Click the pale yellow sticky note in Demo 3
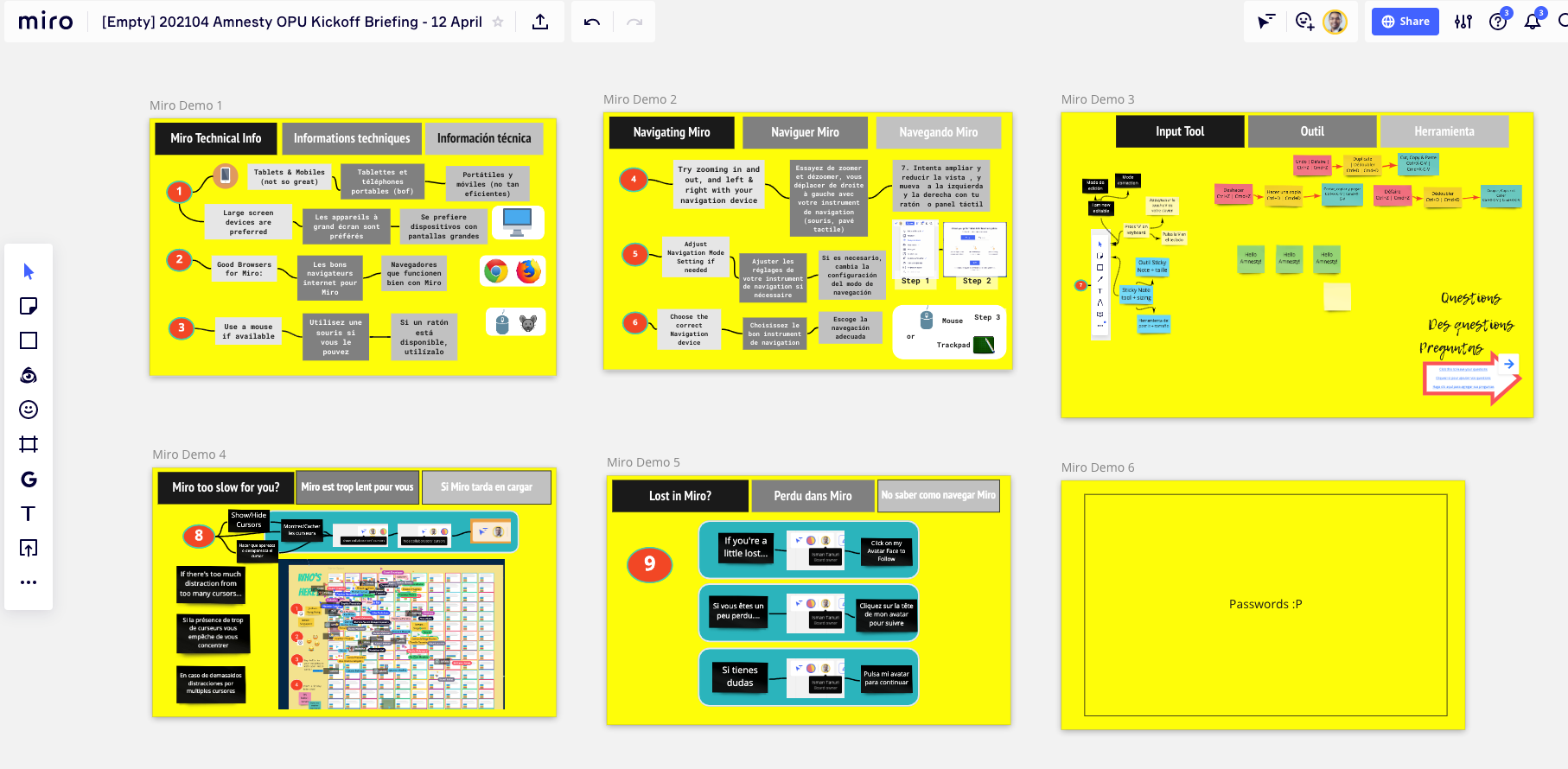 click(1337, 296)
